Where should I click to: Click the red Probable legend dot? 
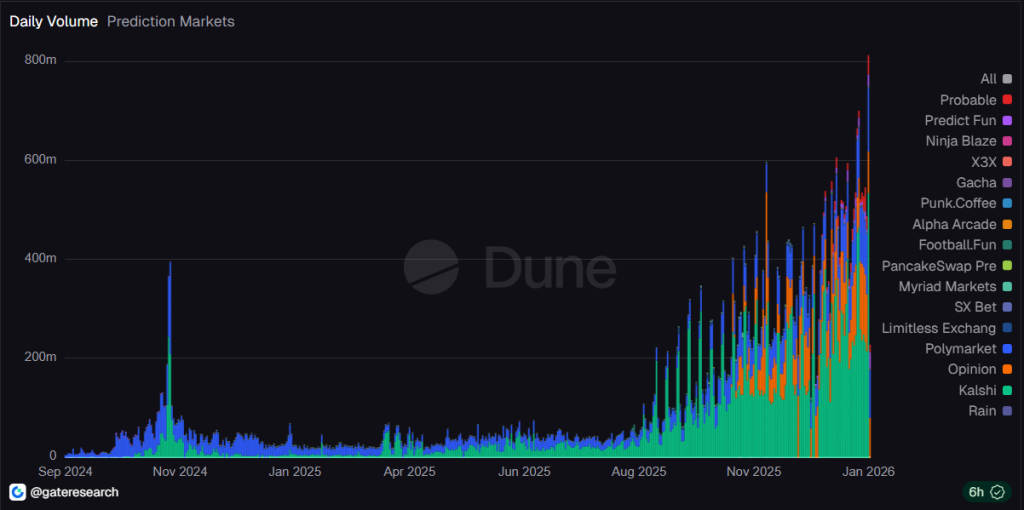[1007, 100]
